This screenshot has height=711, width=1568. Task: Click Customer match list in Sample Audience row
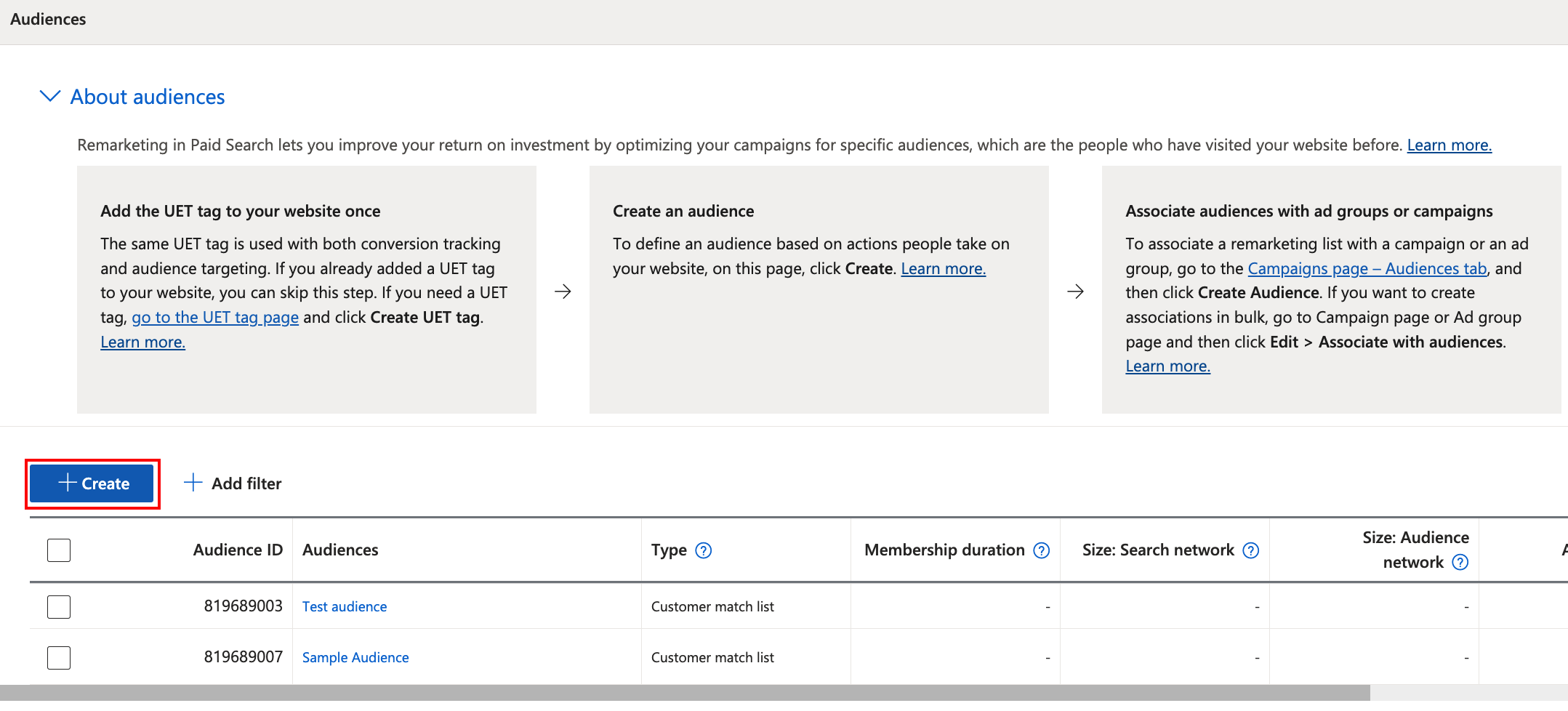[712, 658]
